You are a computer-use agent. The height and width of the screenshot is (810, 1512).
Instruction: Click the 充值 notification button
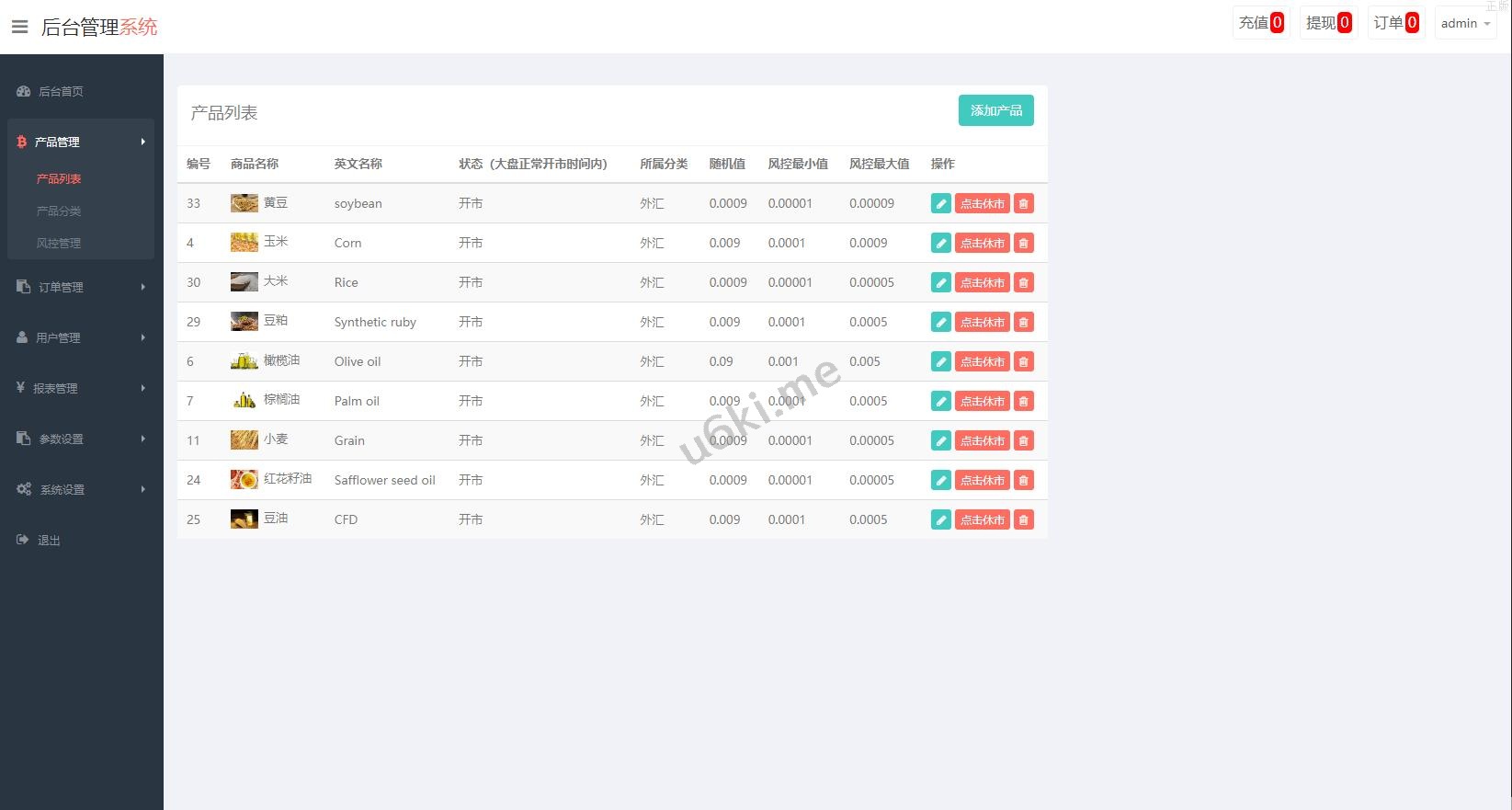tap(1260, 23)
